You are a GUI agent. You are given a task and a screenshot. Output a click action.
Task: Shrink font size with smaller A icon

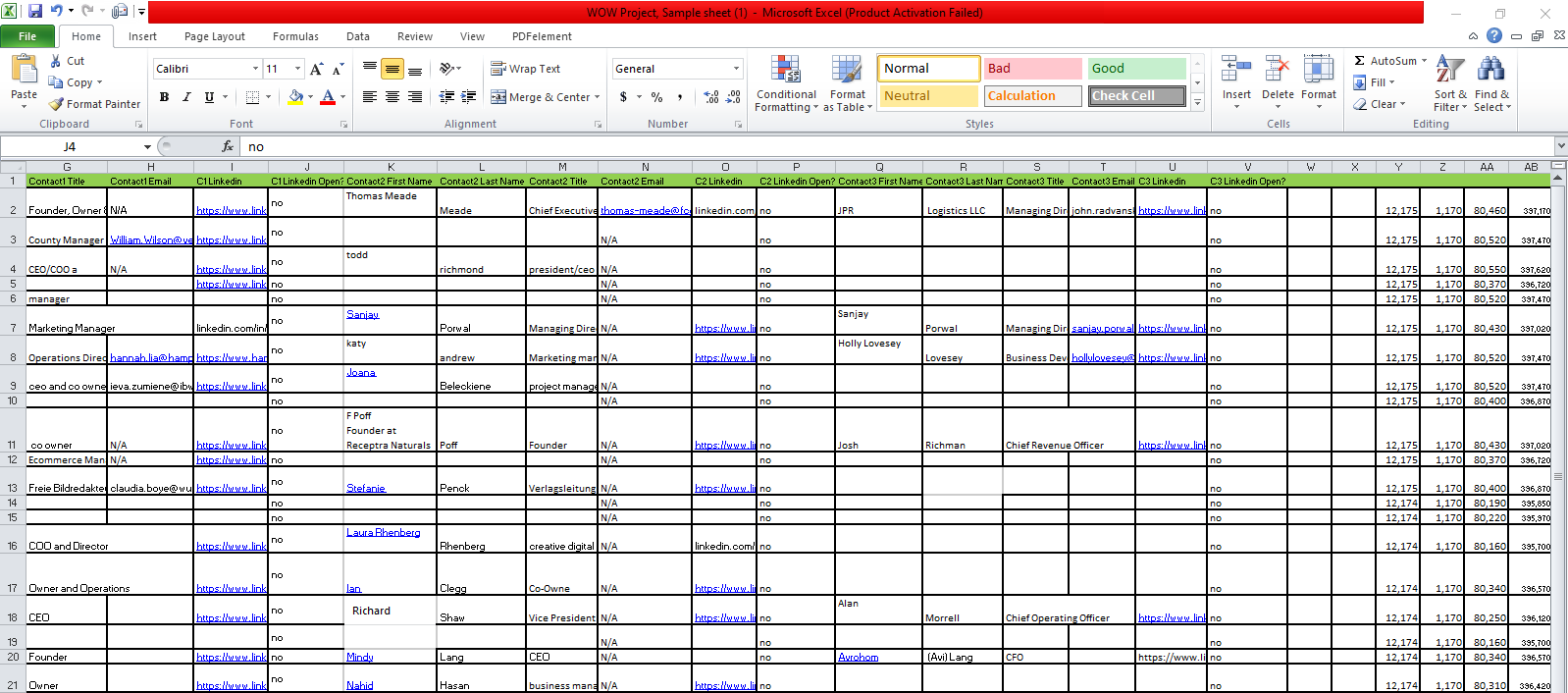pyautogui.click(x=338, y=69)
